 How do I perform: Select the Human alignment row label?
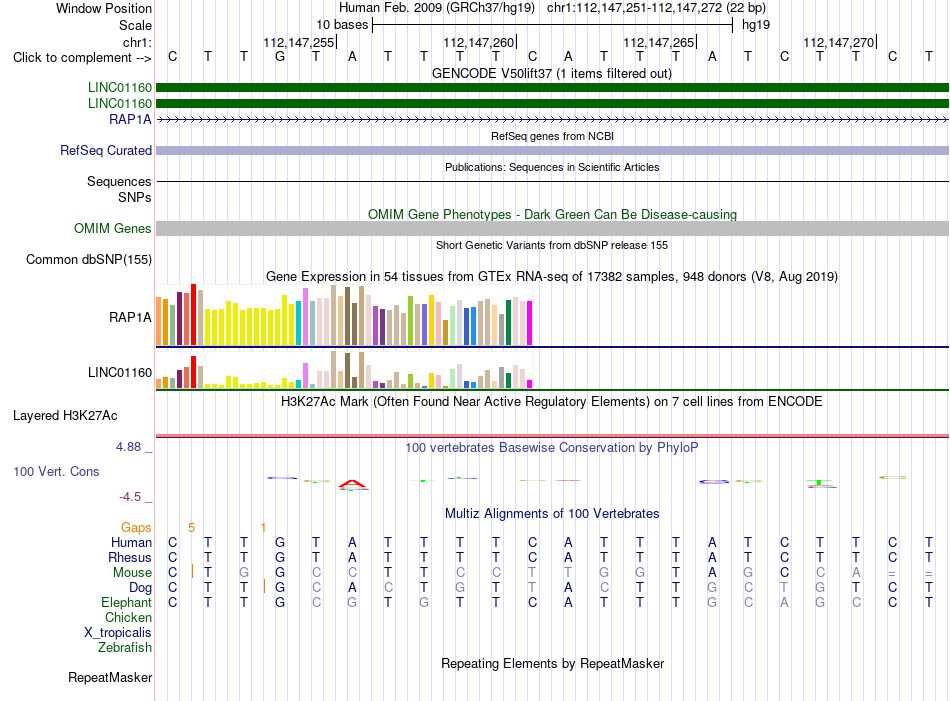click(131, 543)
